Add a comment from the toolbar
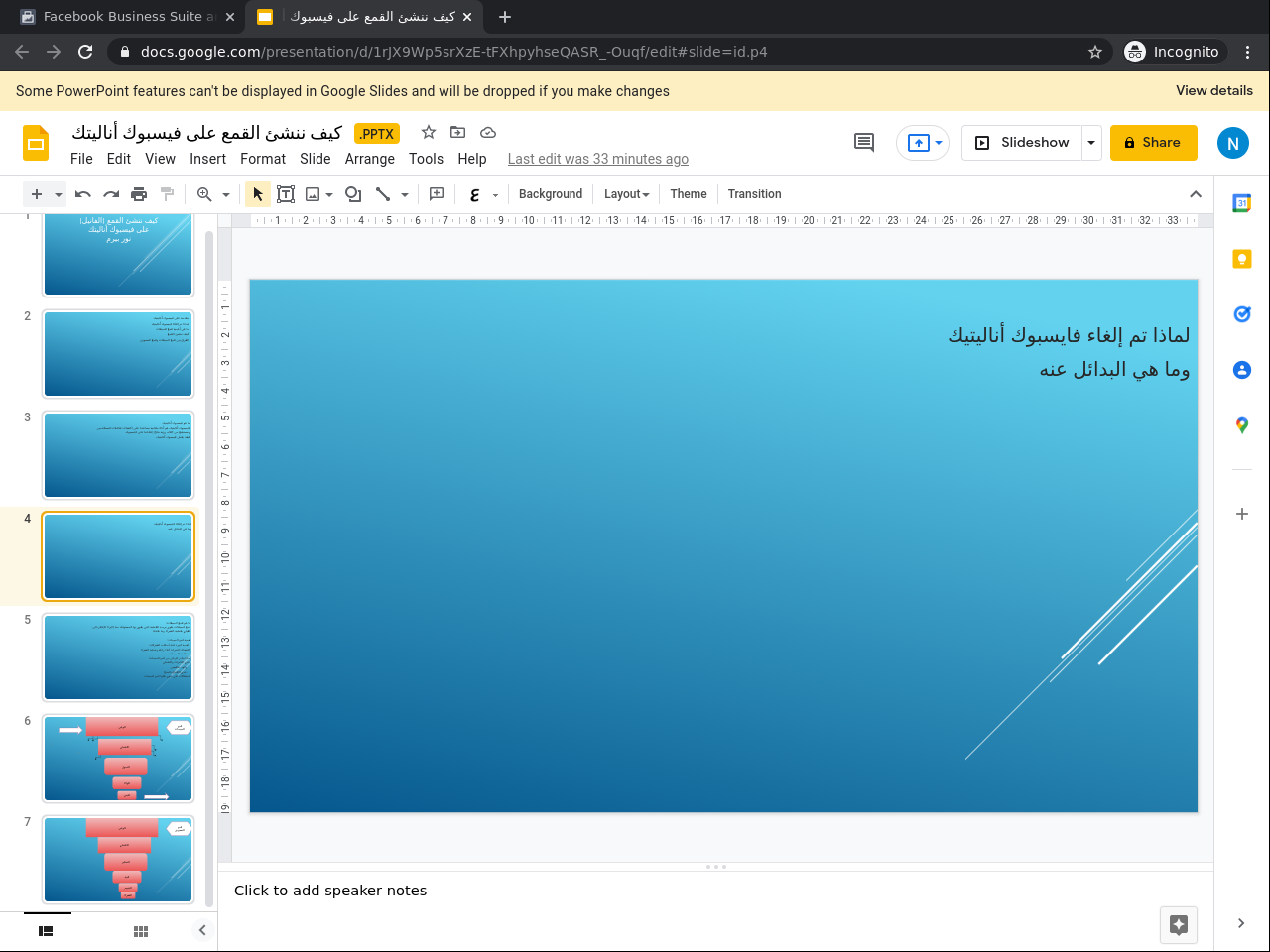The width and height of the screenshot is (1270, 952). click(437, 194)
